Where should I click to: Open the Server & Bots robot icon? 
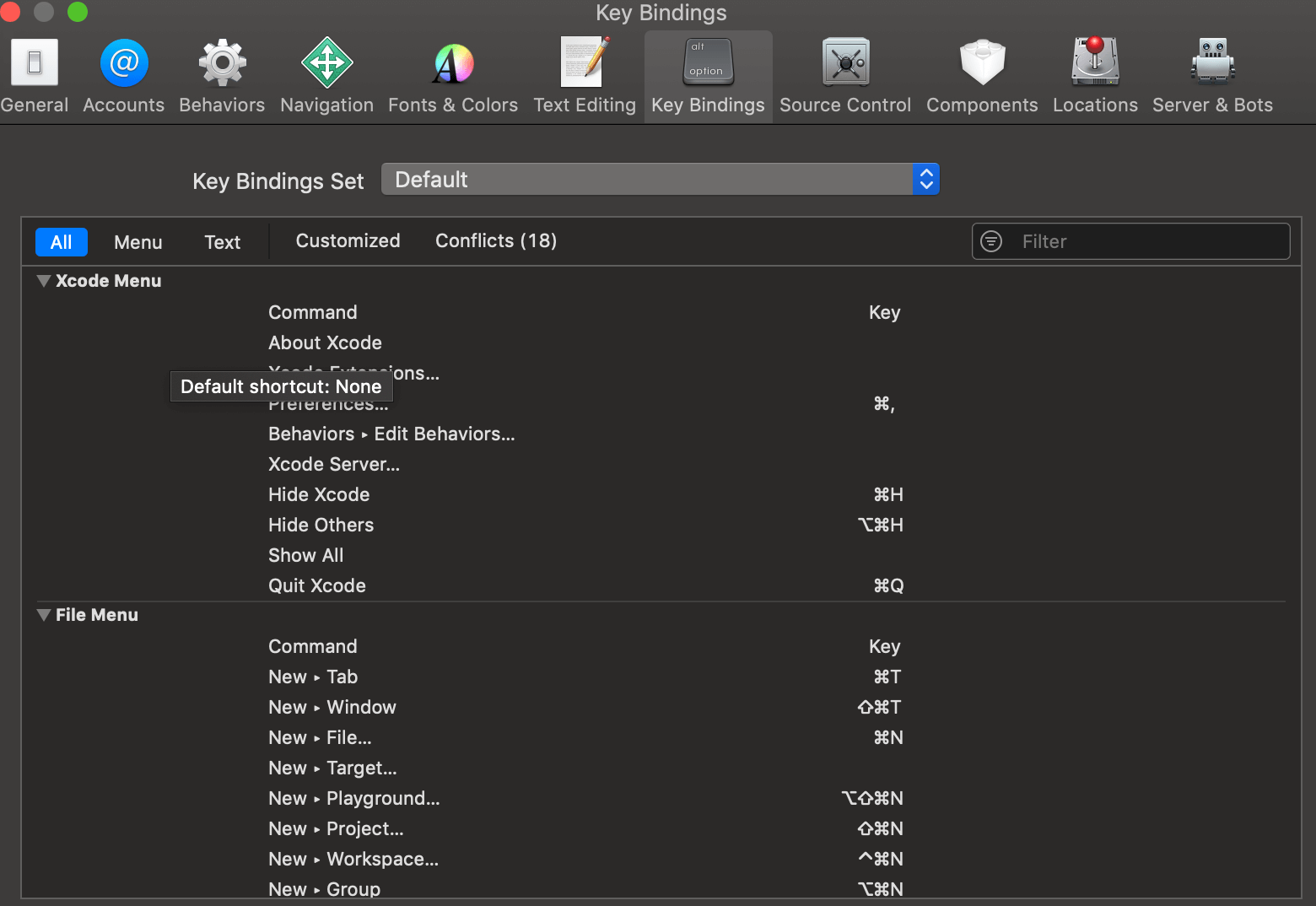(x=1212, y=62)
